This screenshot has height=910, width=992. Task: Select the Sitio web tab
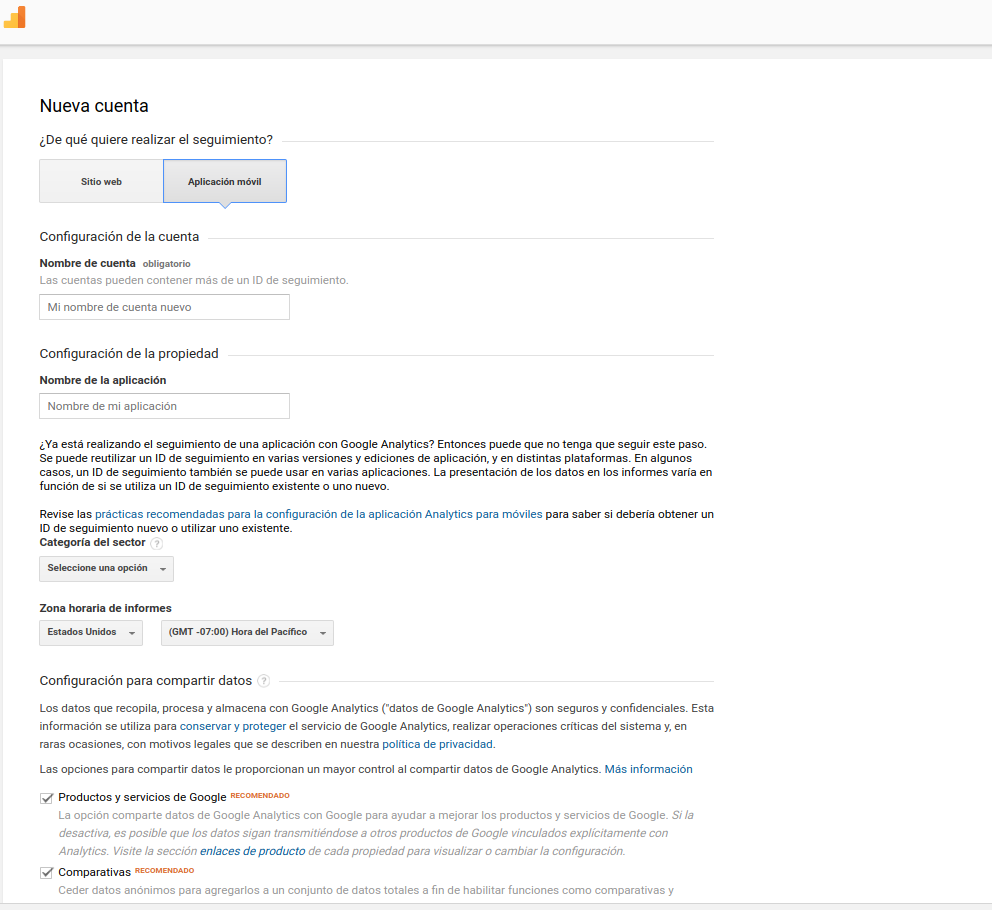(101, 182)
